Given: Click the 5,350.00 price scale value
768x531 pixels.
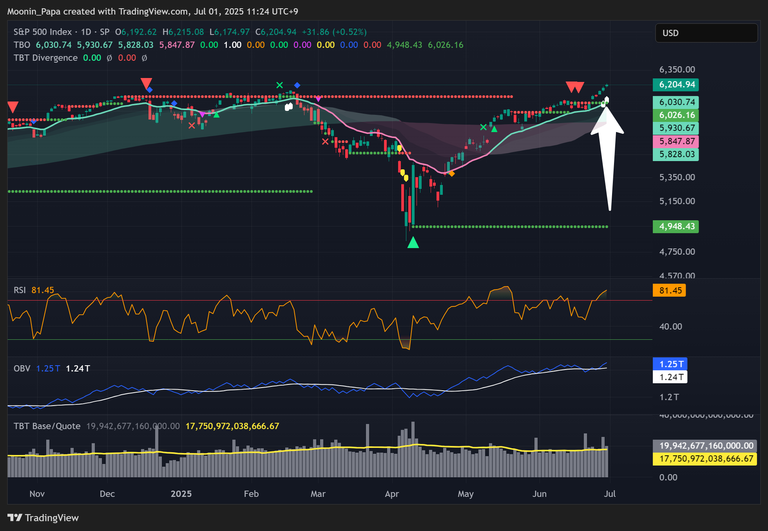Looking at the screenshot, I should [677, 177].
